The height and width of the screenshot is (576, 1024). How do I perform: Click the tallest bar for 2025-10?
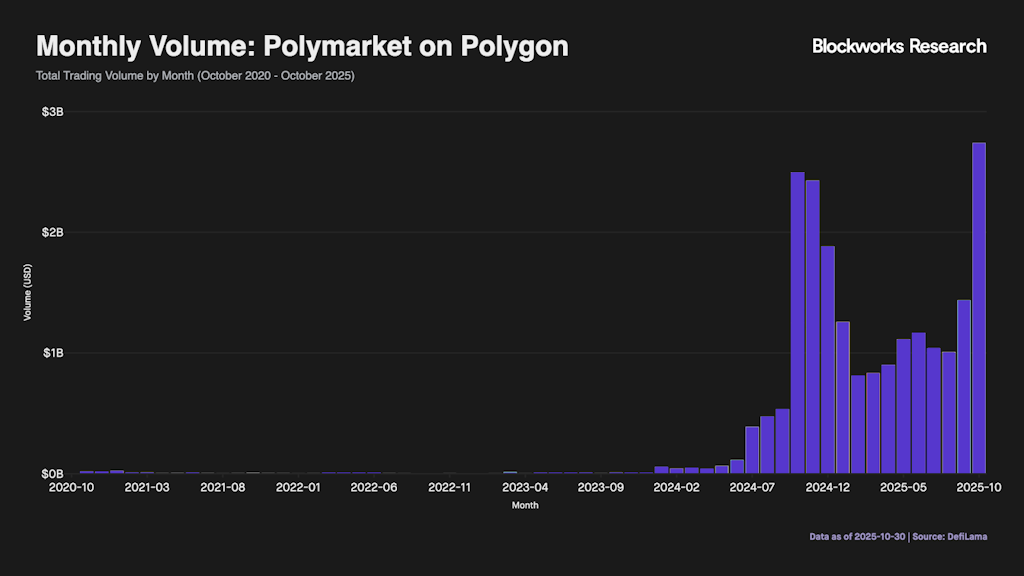tap(979, 308)
